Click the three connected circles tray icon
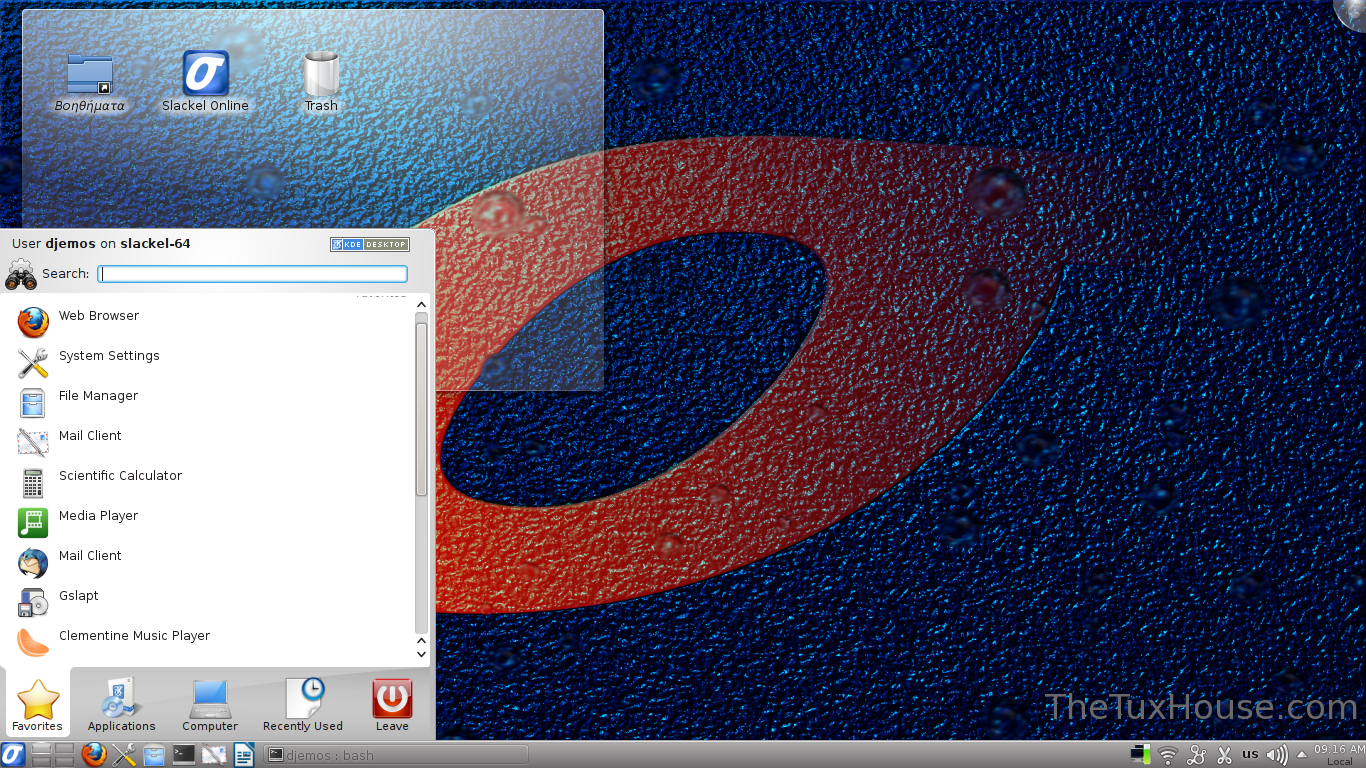Viewport: 1366px width, 768px height. pos(1196,755)
